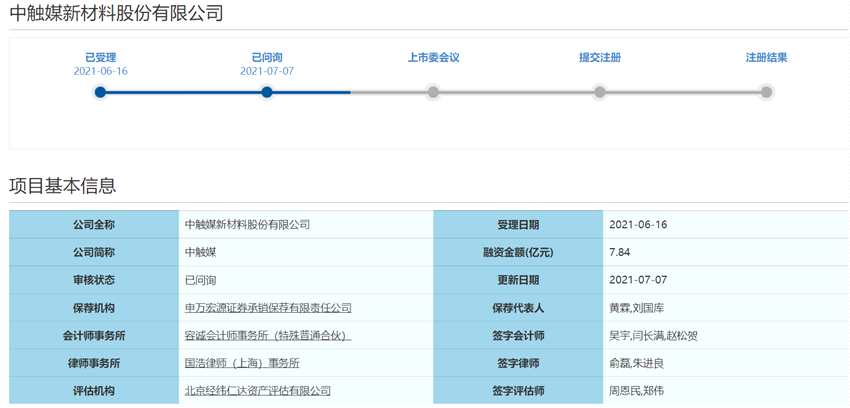Open the 申万宏源证券承销保荐有限责任公司 sponsor link
This screenshot has height=408, width=850.
[268, 308]
